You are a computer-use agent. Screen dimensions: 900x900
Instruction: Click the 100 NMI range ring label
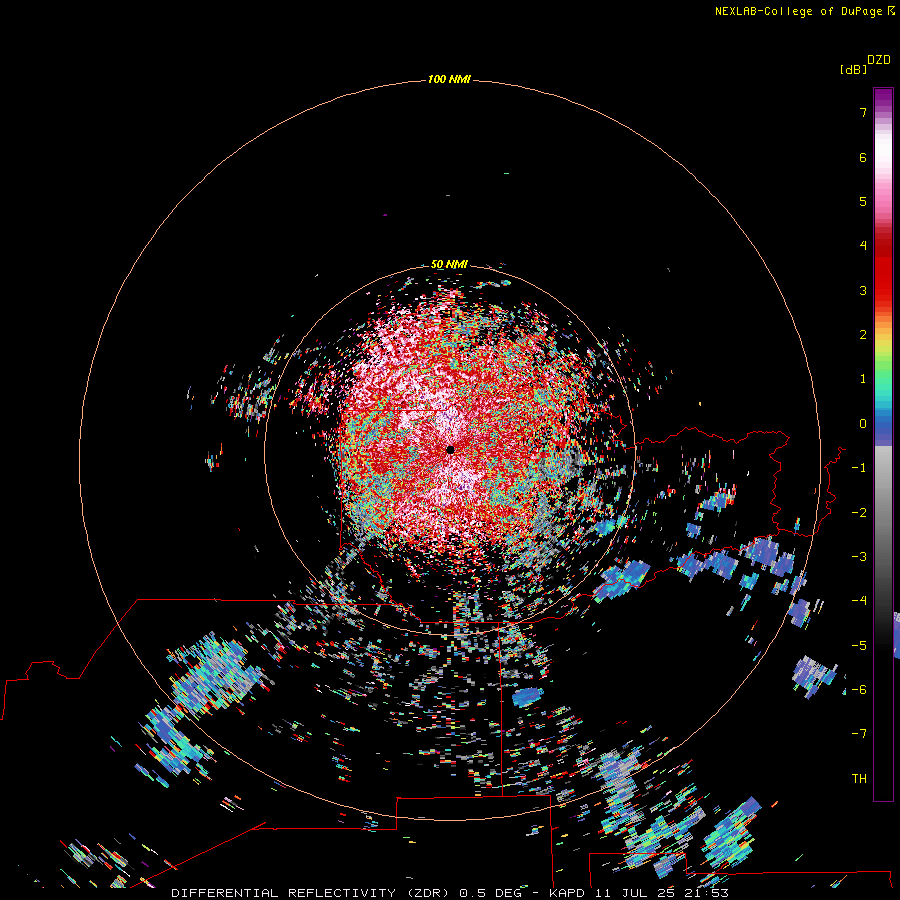coord(449,79)
